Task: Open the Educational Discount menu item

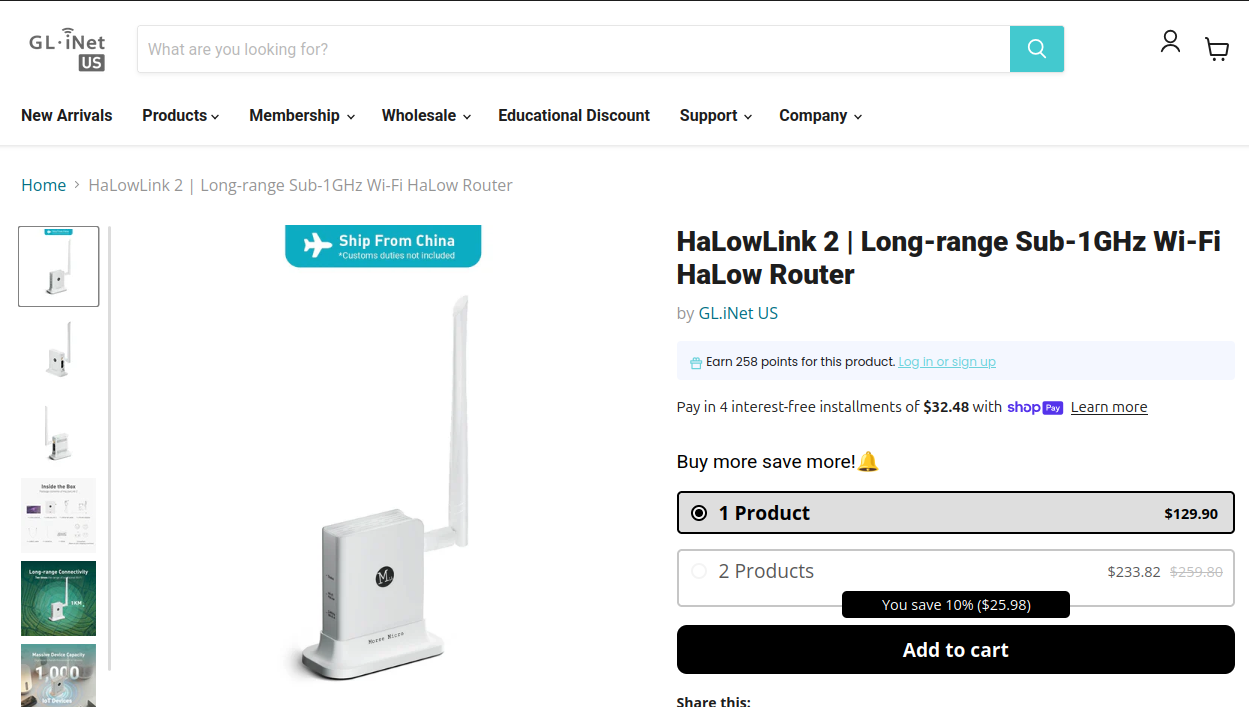Action: (574, 116)
